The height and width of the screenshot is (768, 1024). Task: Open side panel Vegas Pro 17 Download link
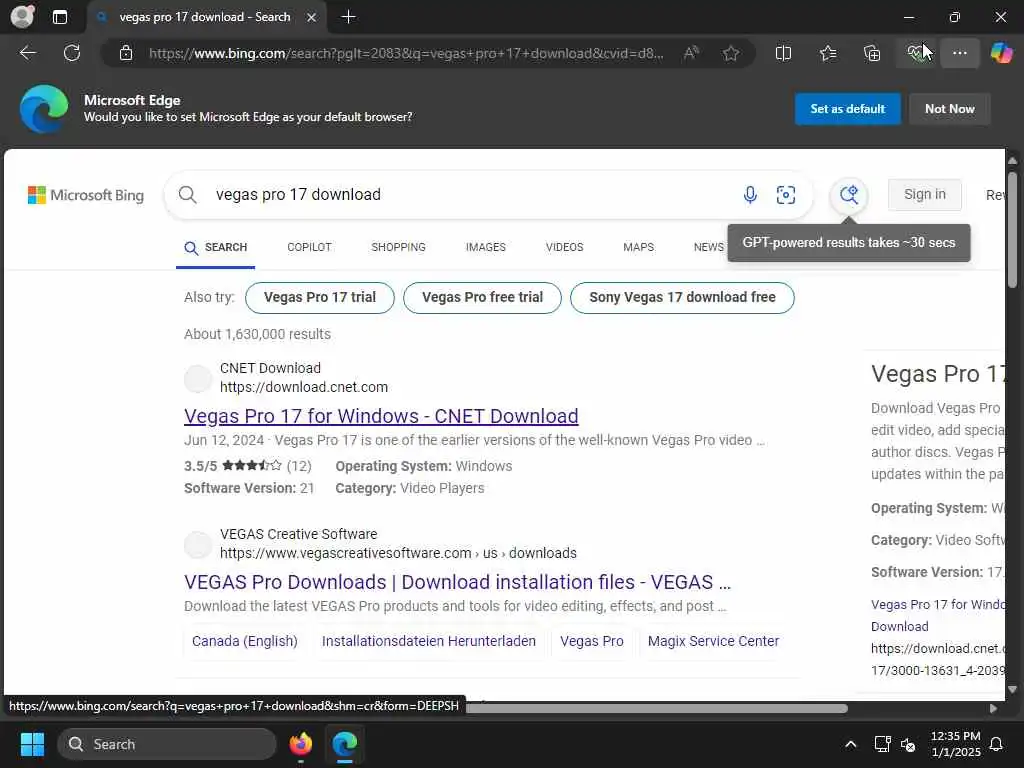[938, 615]
